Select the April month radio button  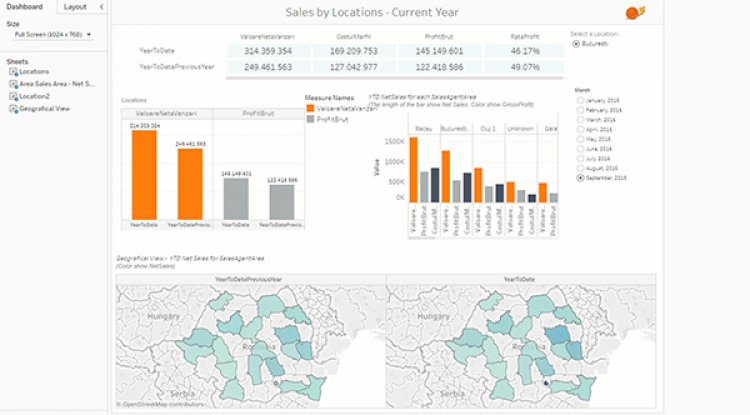580,130
